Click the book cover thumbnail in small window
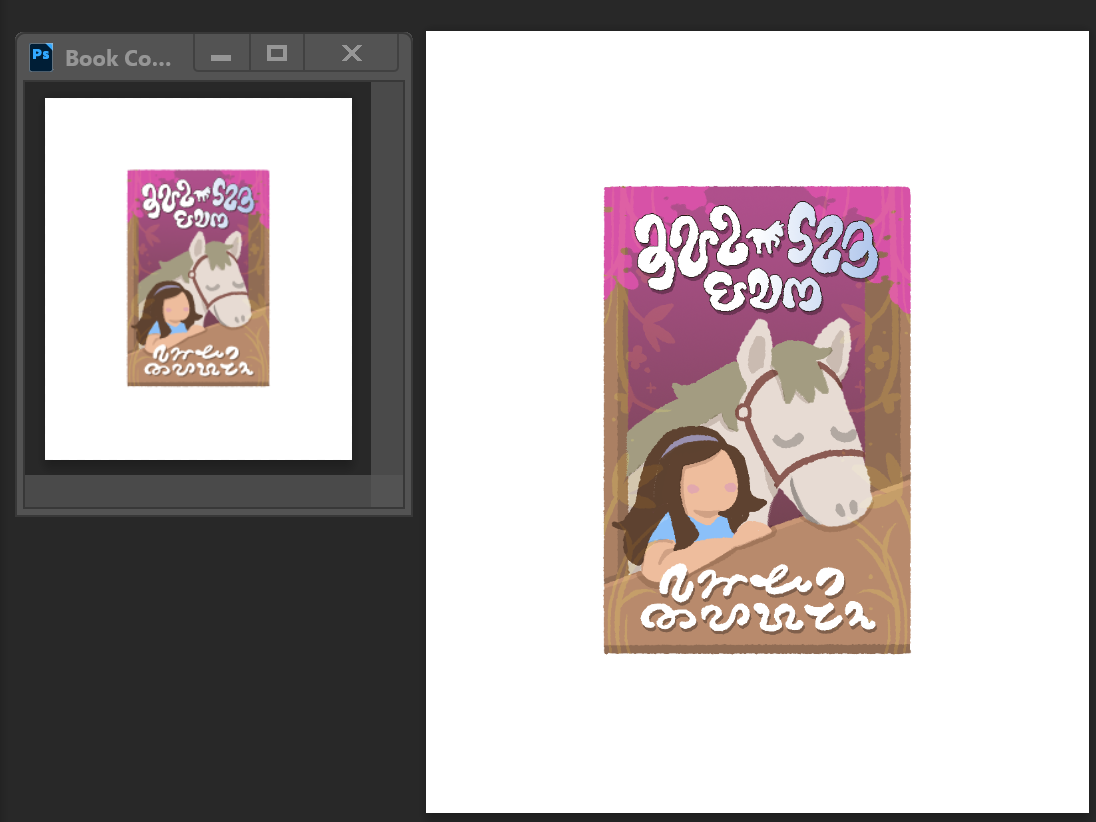Viewport: 1096px width, 822px height. tap(198, 277)
